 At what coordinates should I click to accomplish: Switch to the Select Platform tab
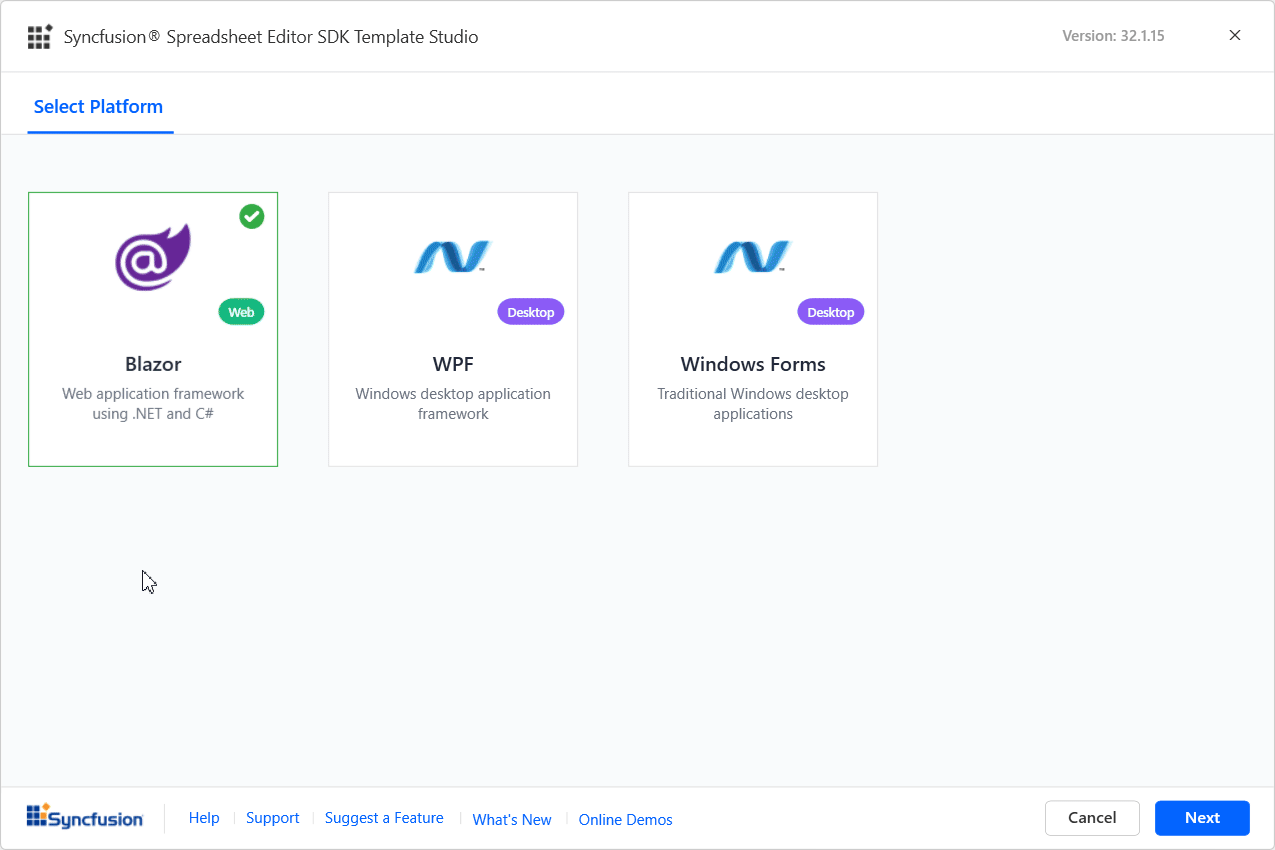point(99,106)
